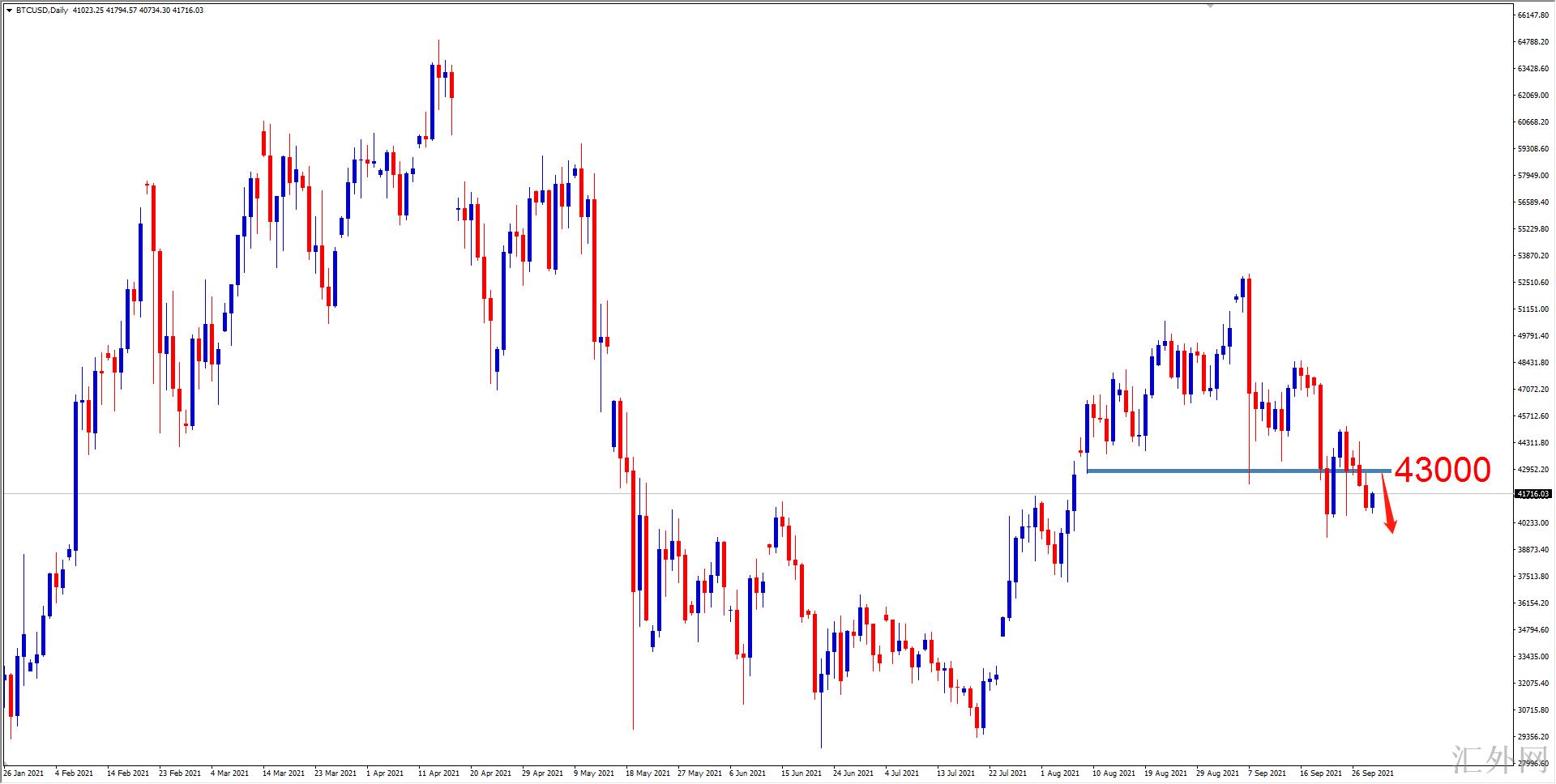1556x784 pixels.
Task: Click the 7 Sep 2021 date label
Action: pyautogui.click(x=1268, y=773)
